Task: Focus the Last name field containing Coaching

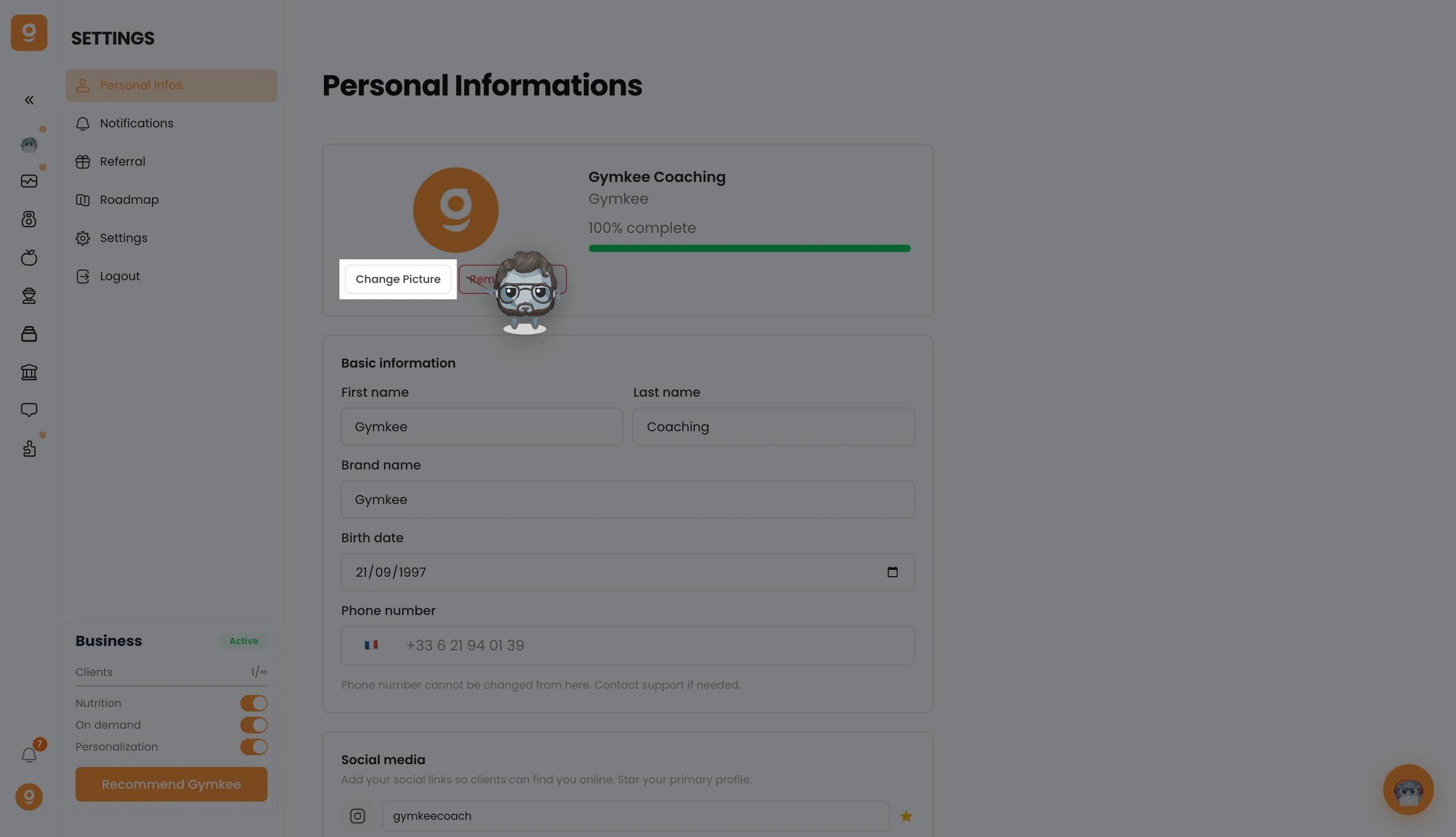Action: click(x=773, y=427)
